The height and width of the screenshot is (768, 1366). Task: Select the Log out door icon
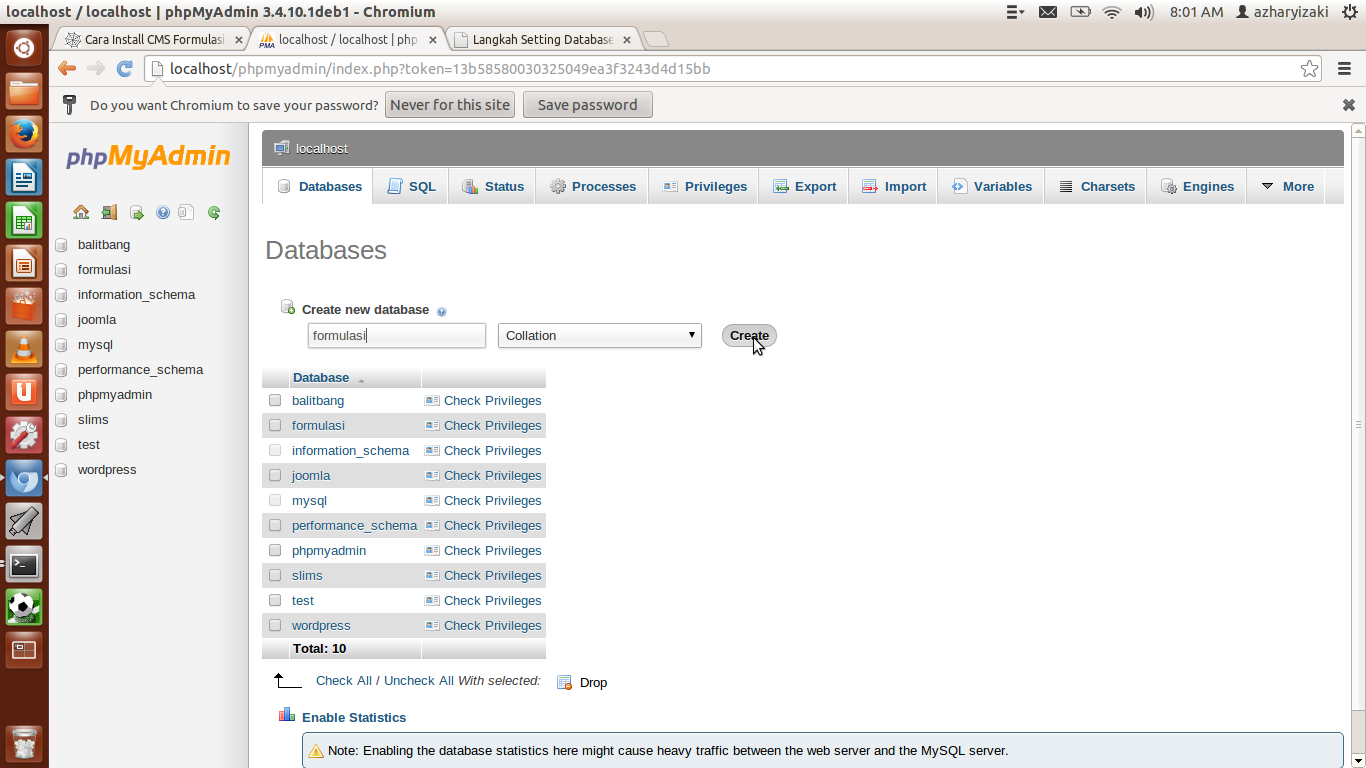tap(109, 212)
